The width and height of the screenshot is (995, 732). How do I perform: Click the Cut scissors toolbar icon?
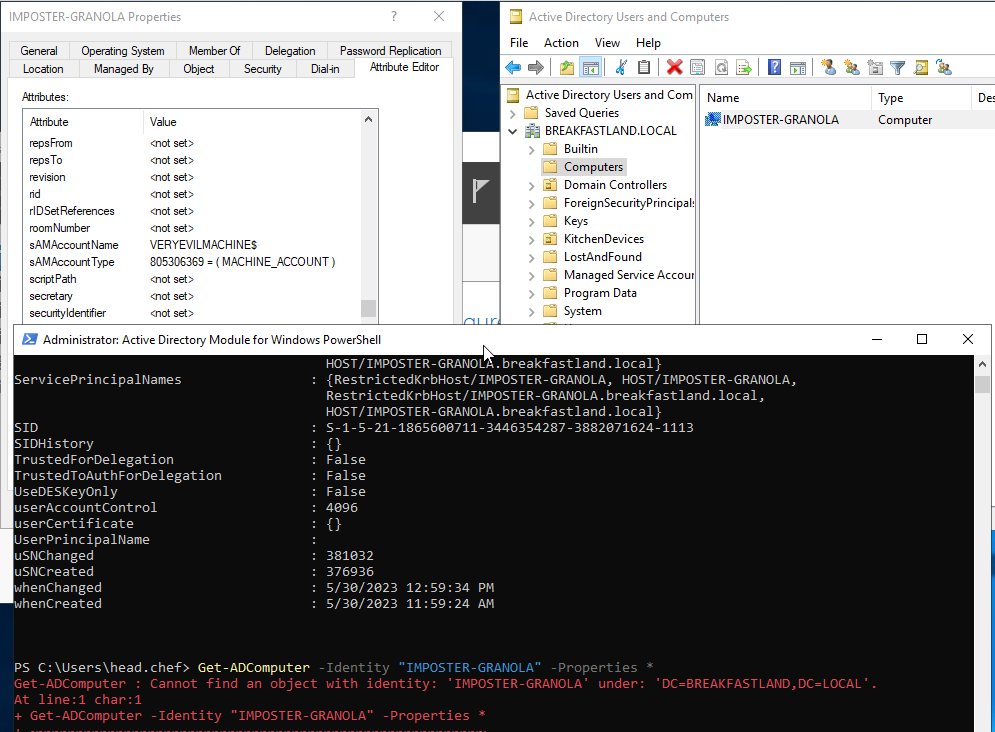coord(621,67)
